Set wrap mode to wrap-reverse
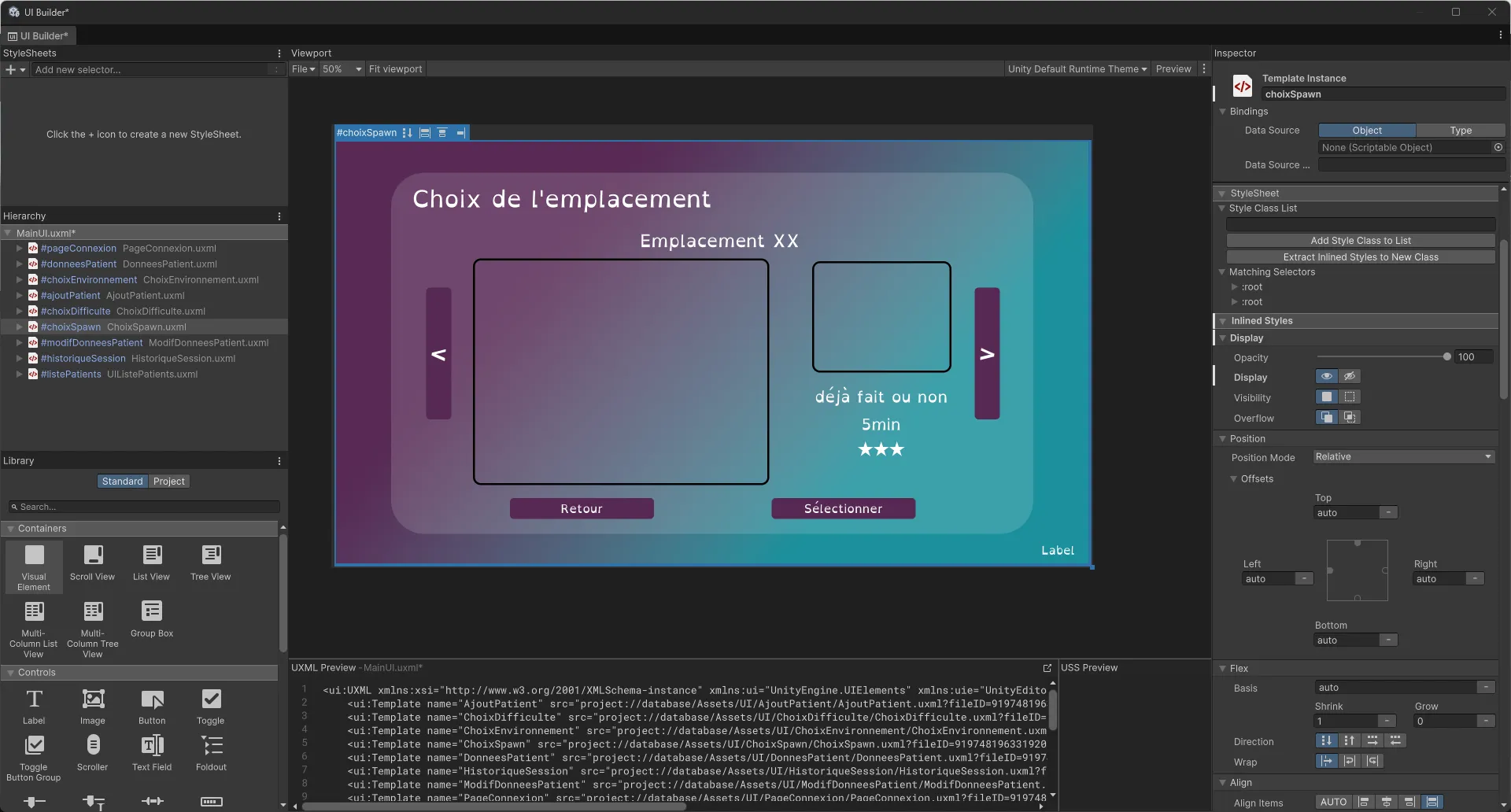The height and width of the screenshot is (812, 1511). click(x=1372, y=762)
